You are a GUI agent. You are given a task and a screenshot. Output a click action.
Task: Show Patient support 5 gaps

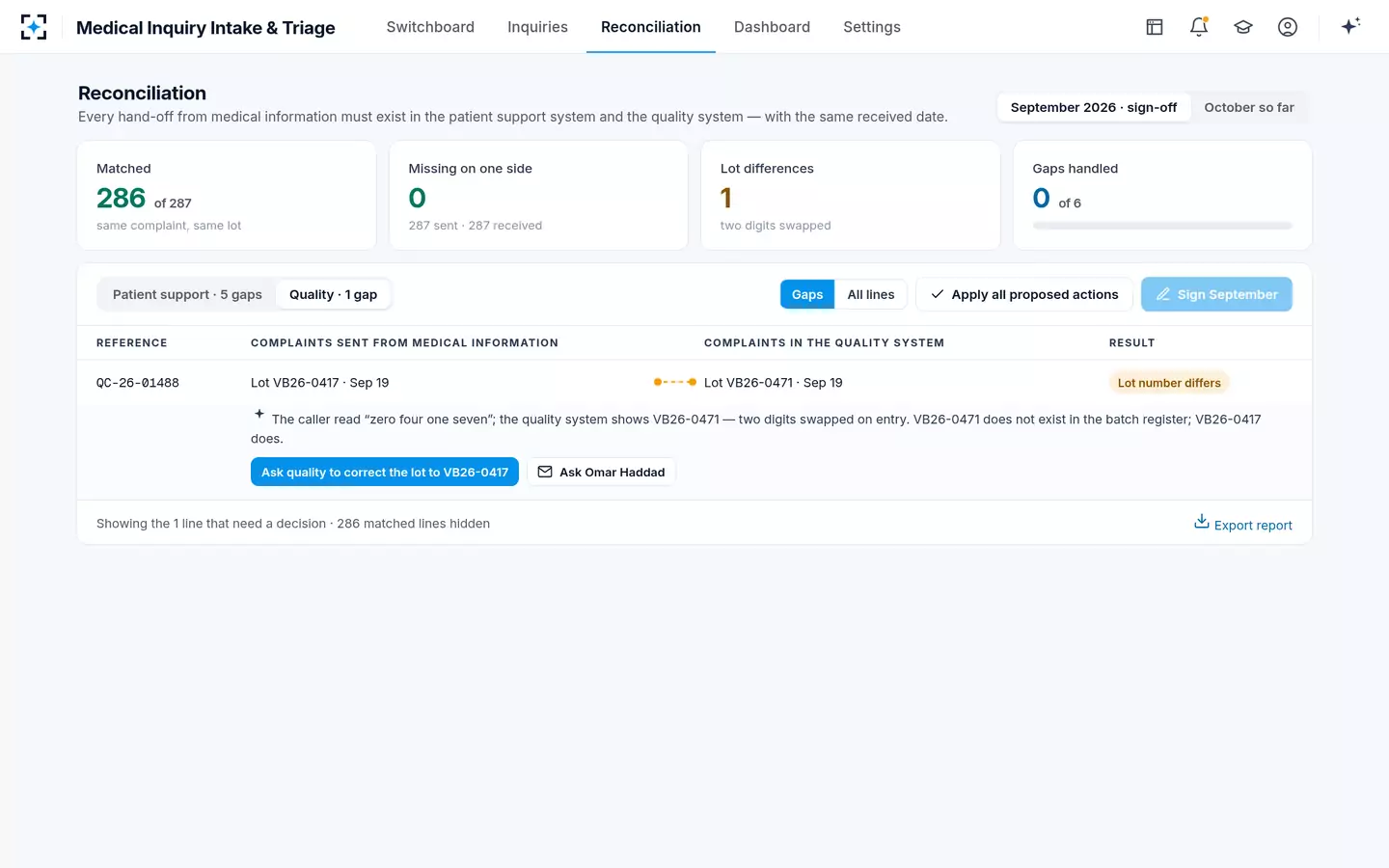[187, 294]
